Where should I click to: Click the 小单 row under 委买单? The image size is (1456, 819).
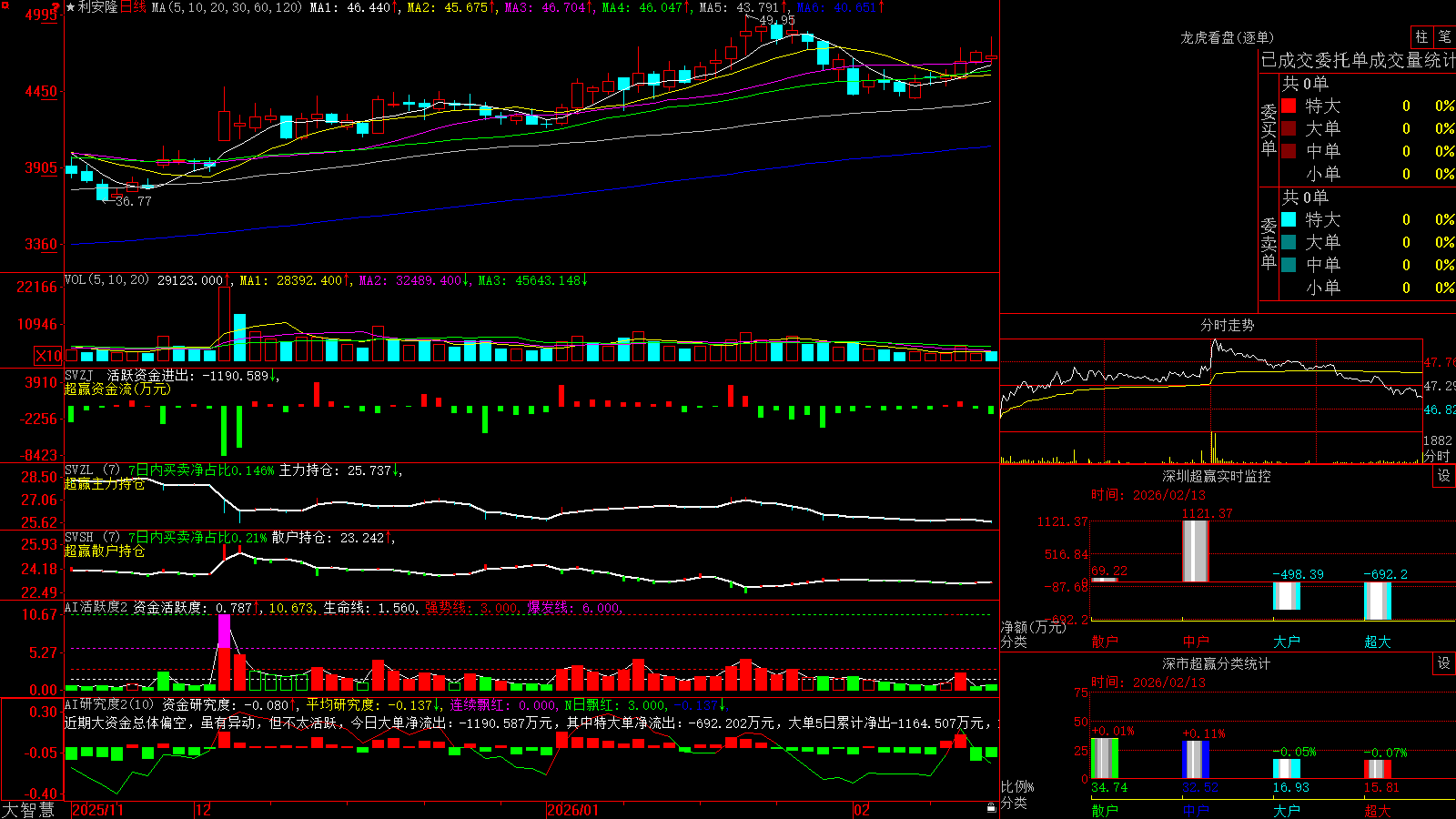[x=1369, y=174]
